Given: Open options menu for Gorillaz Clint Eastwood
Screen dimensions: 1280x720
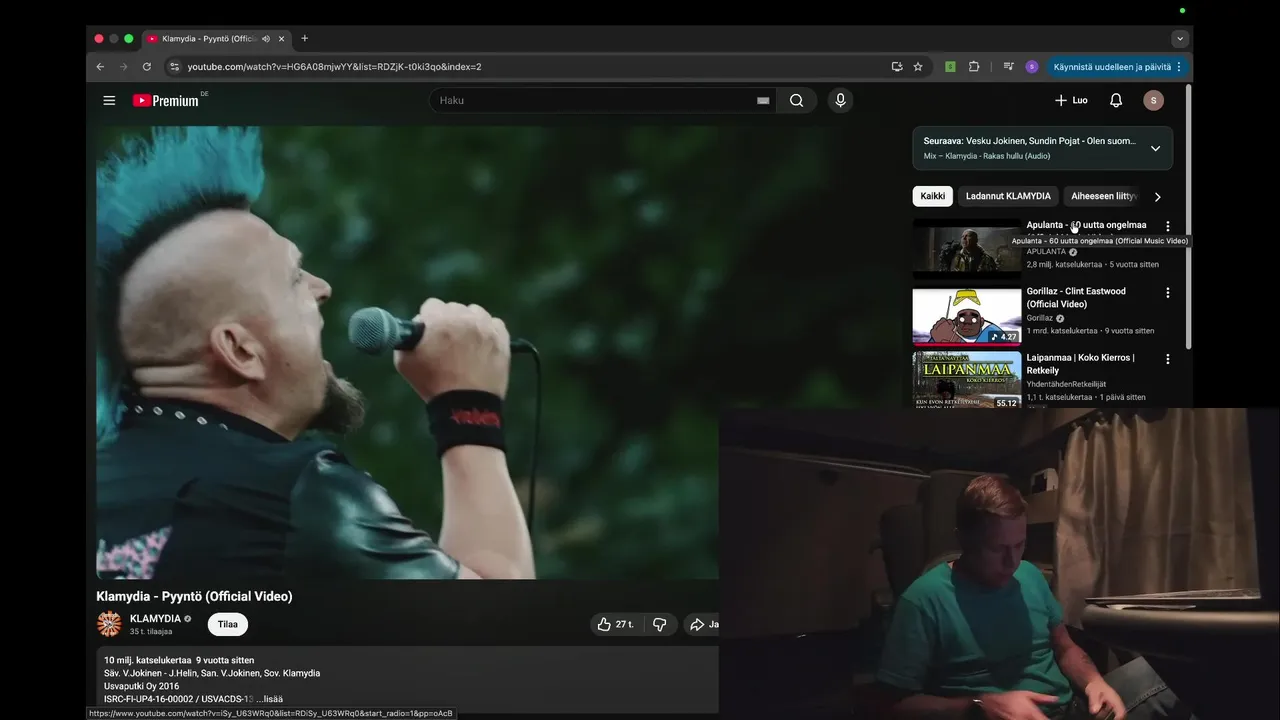Looking at the screenshot, I should click(x=1167, y=293).
